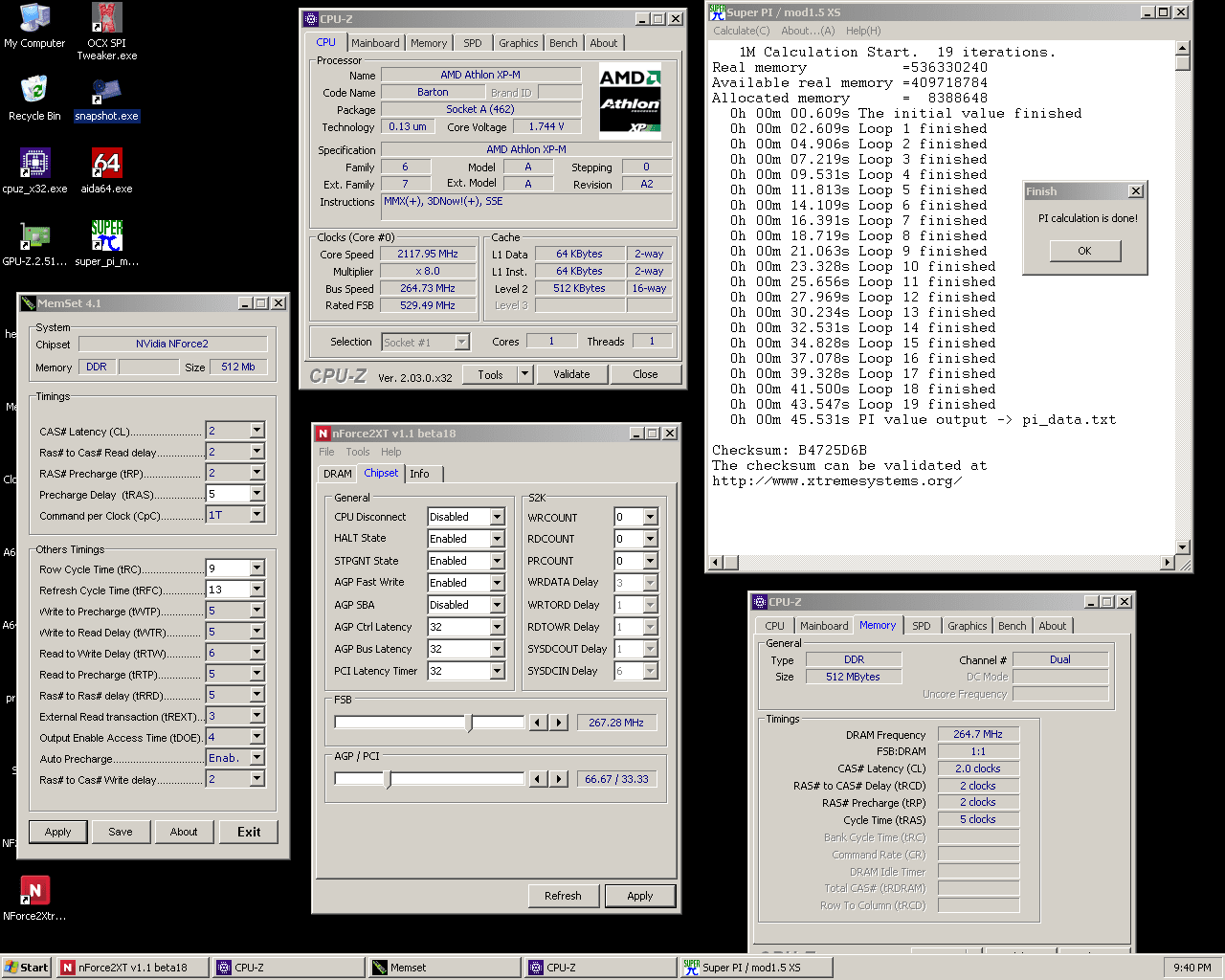Click Refresh button in nForce2XT

coord(563,896)
